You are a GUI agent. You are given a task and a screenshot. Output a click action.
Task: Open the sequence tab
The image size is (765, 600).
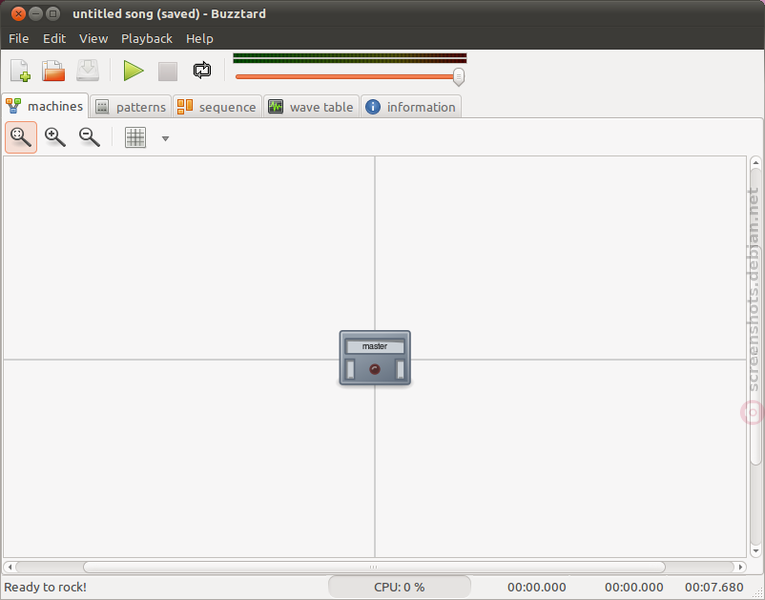217,107
